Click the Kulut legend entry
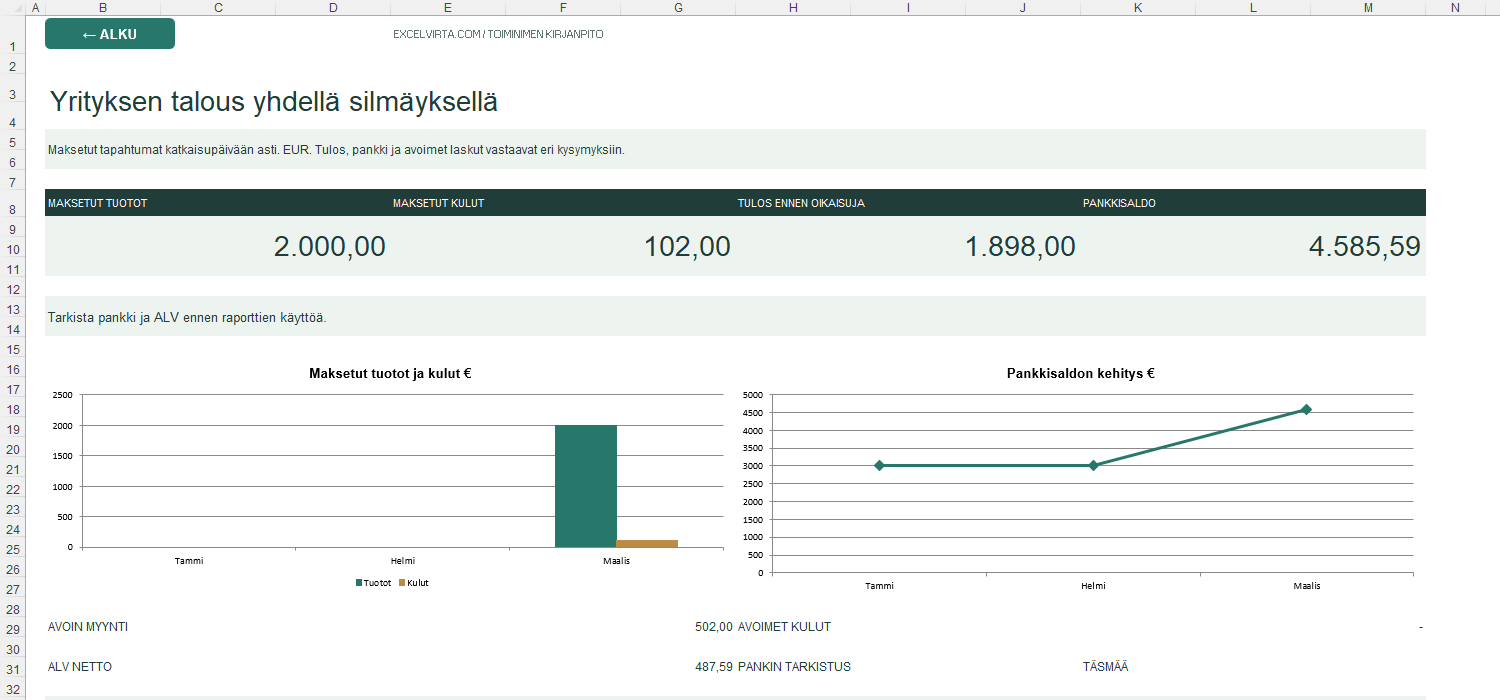 click(413, 582)
